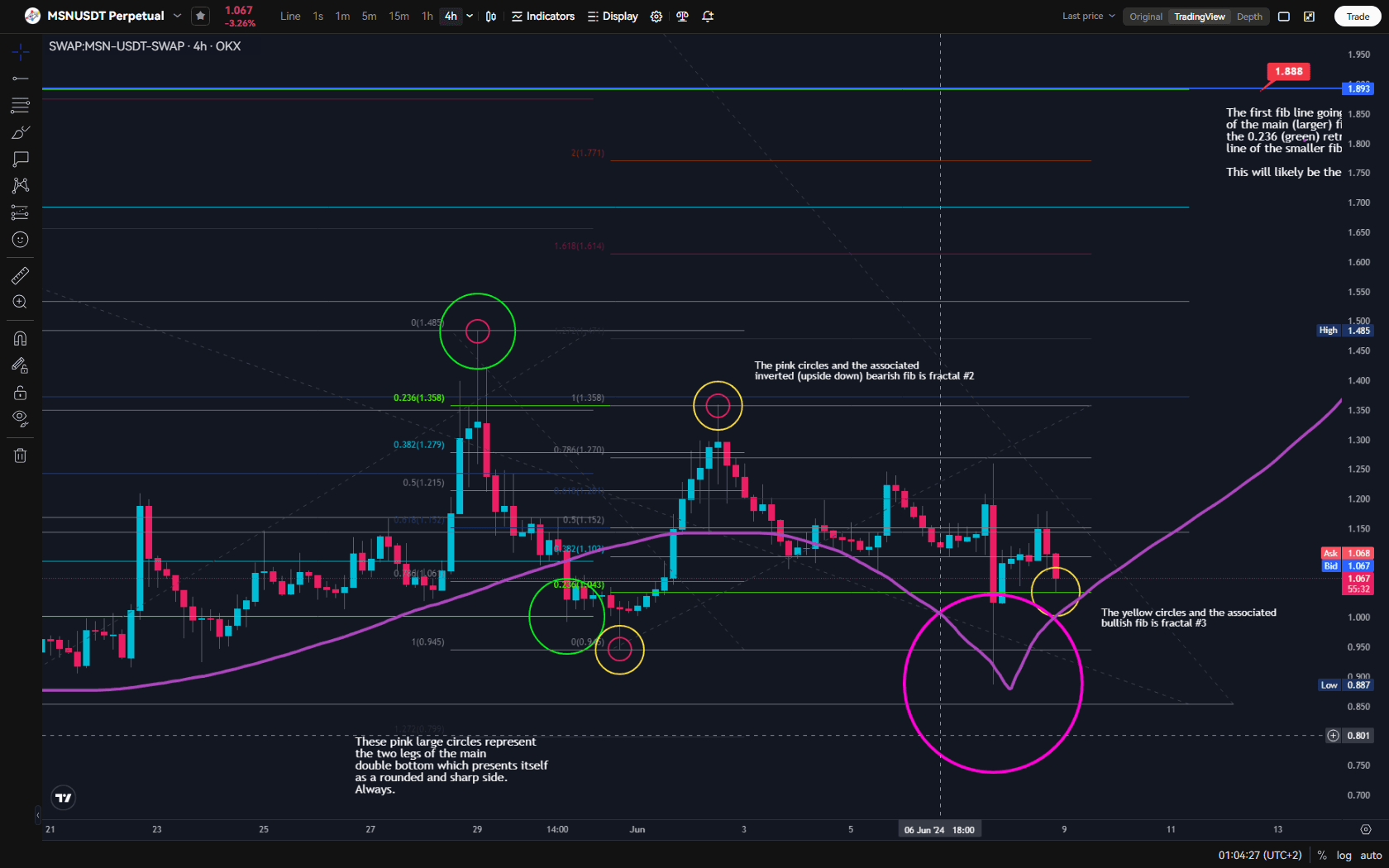Viewport: 1389px width, 868px height.
Task: Toggle magnet mode for drawings
Action: coord(21,338)
